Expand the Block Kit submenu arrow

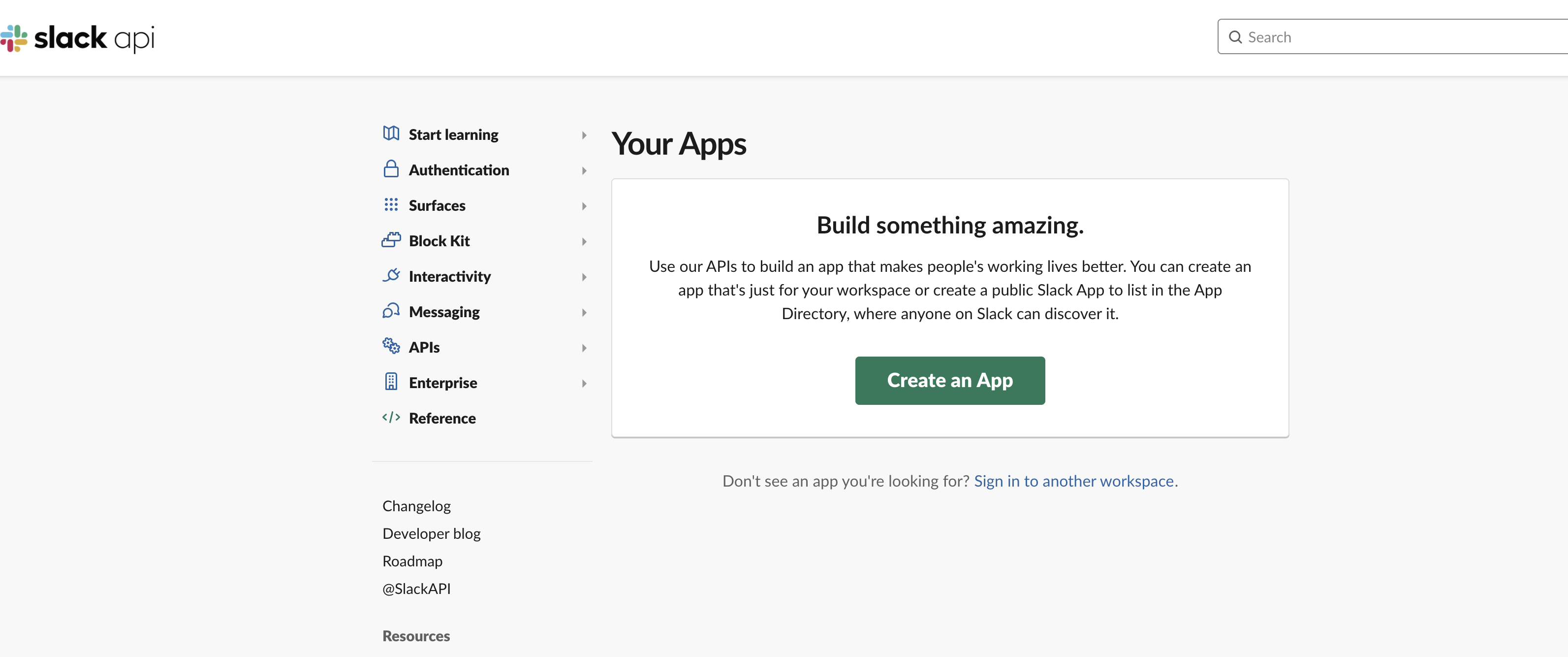tap(584, 242)
